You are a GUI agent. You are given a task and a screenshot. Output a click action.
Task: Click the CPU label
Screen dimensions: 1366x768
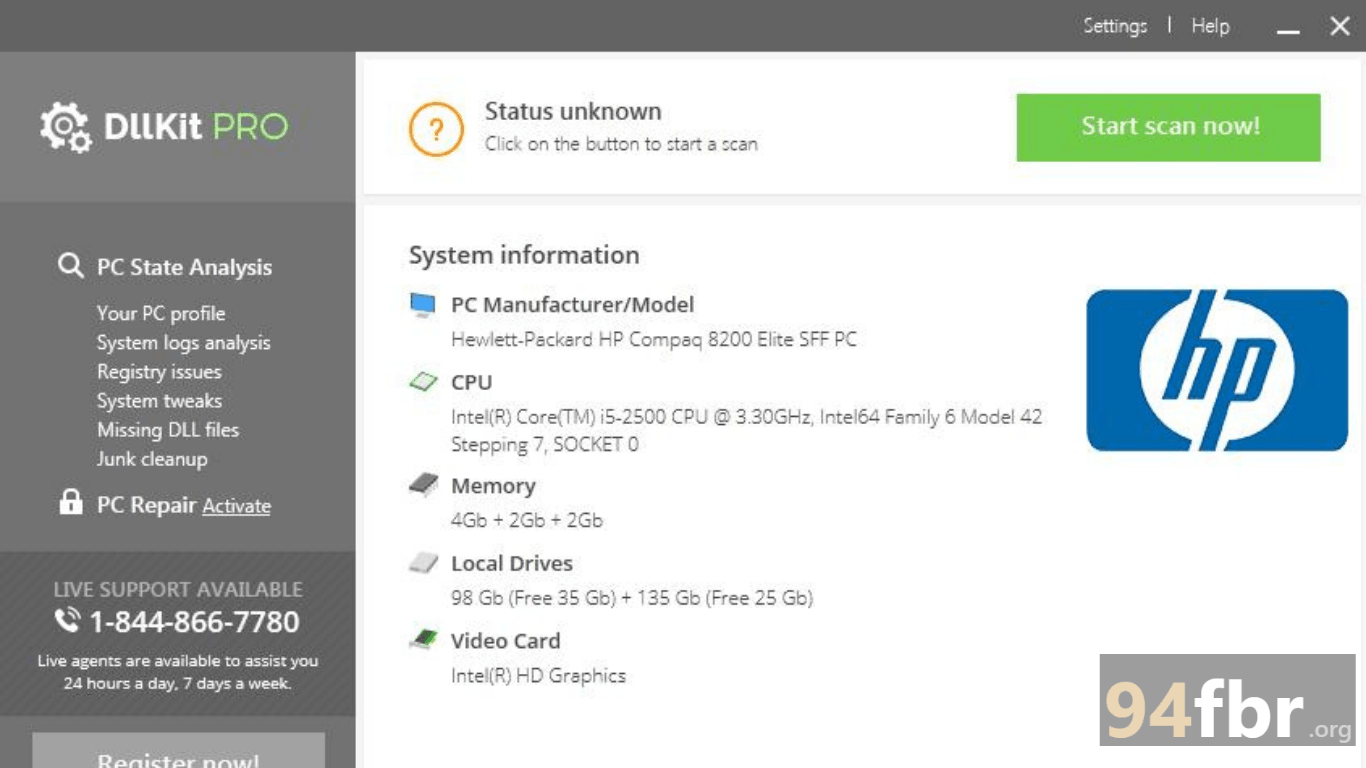(472, 382)
